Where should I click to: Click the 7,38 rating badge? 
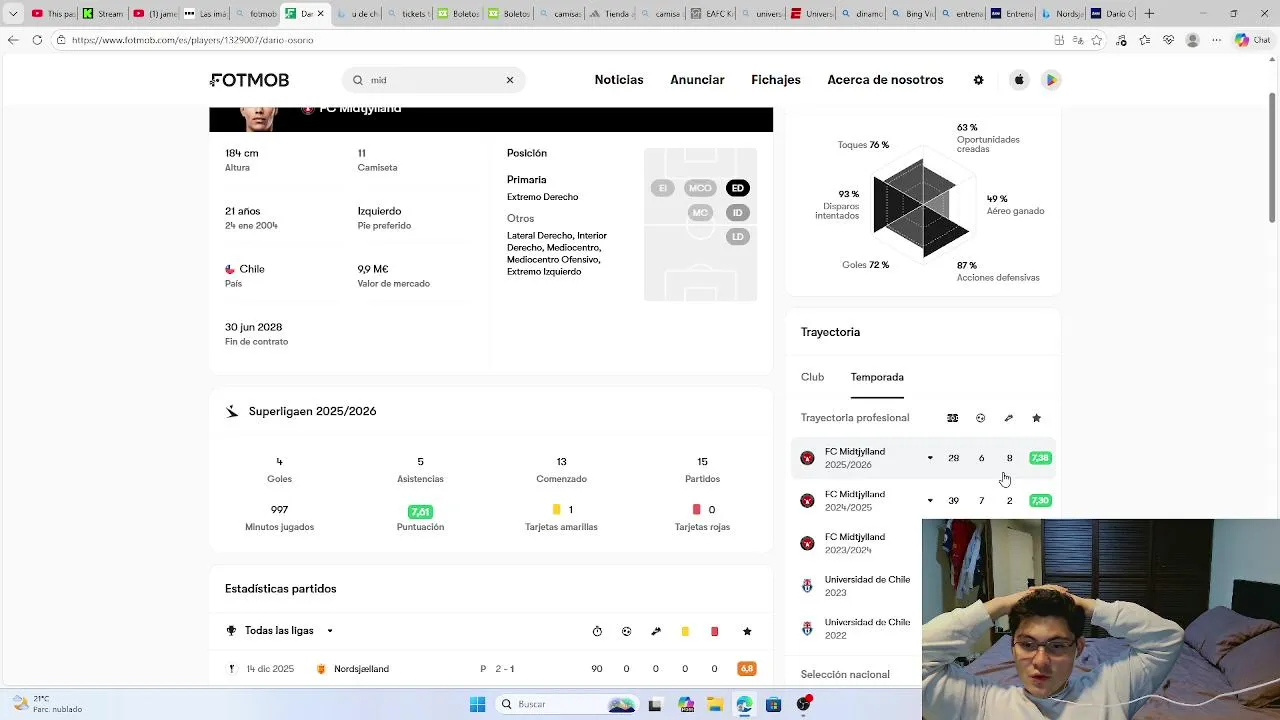tap(1040, 458)
